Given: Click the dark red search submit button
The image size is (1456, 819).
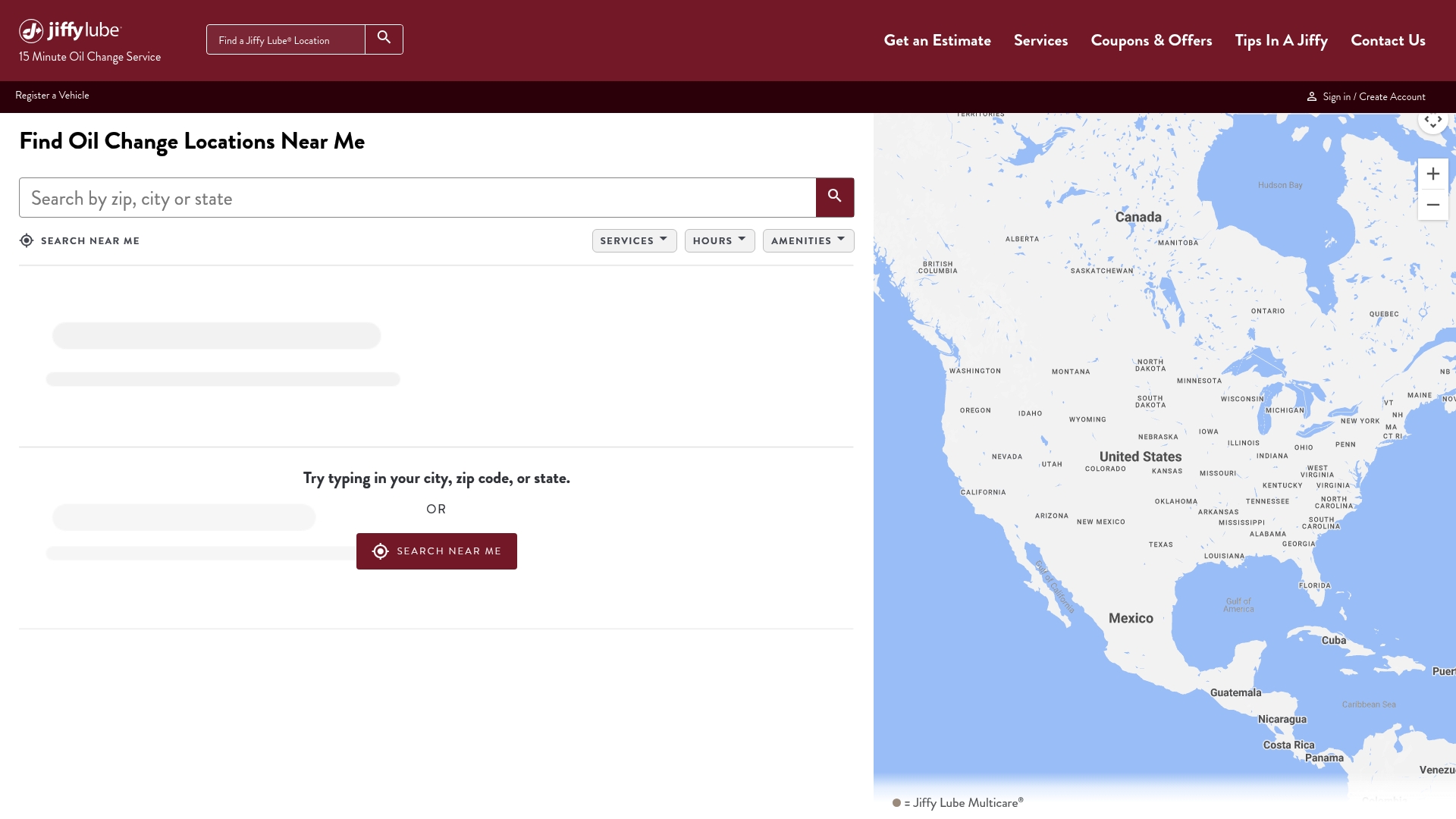Looking at the screenshot, I should (835, 197).
